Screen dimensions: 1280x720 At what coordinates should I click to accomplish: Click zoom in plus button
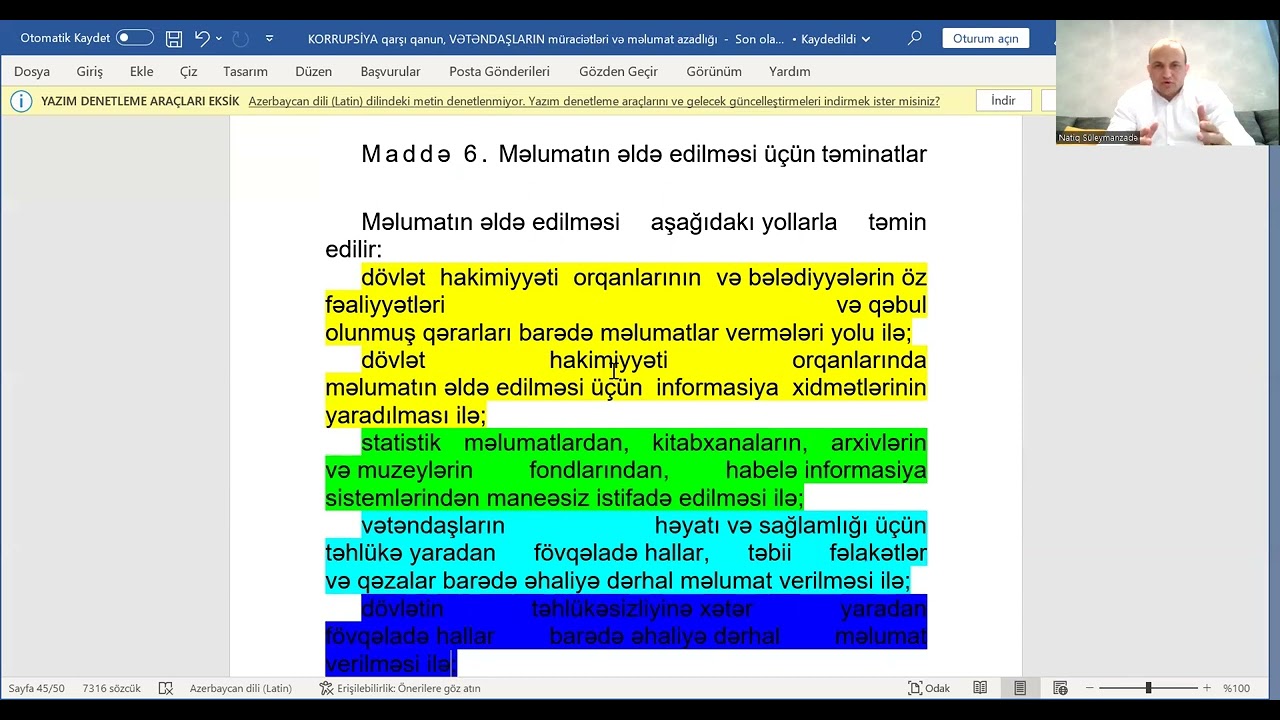(x=1207, y=688)
